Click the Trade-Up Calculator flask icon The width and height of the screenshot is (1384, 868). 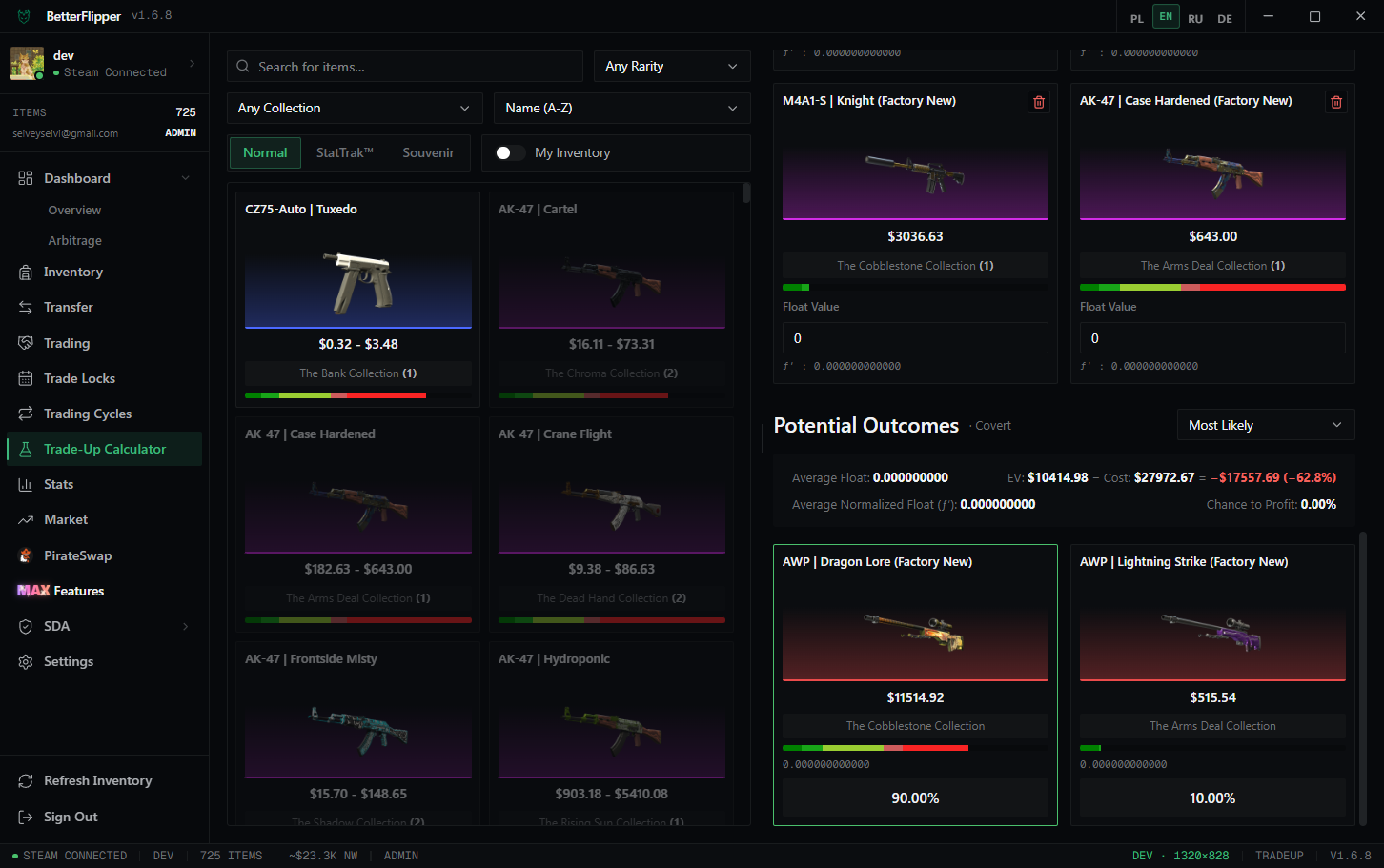click(x=26, y=449)
